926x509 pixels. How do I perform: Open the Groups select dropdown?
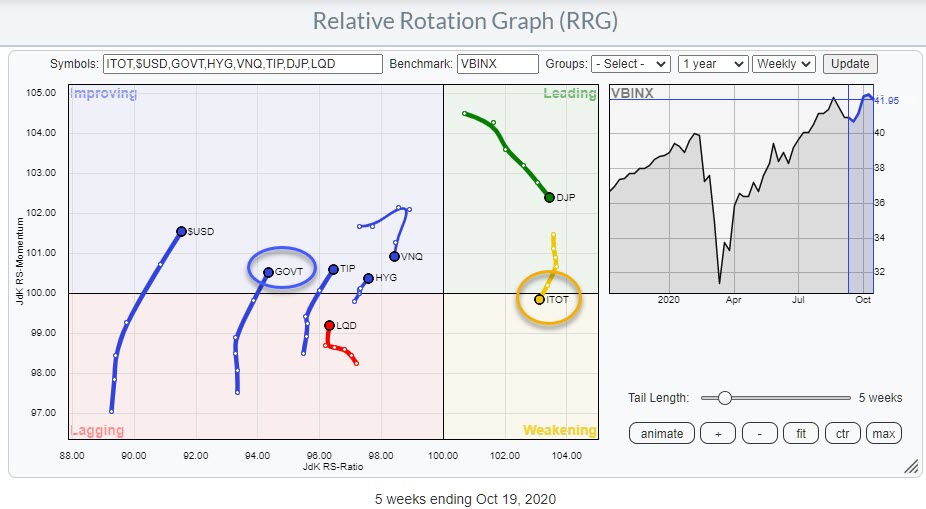coord(631,64)
